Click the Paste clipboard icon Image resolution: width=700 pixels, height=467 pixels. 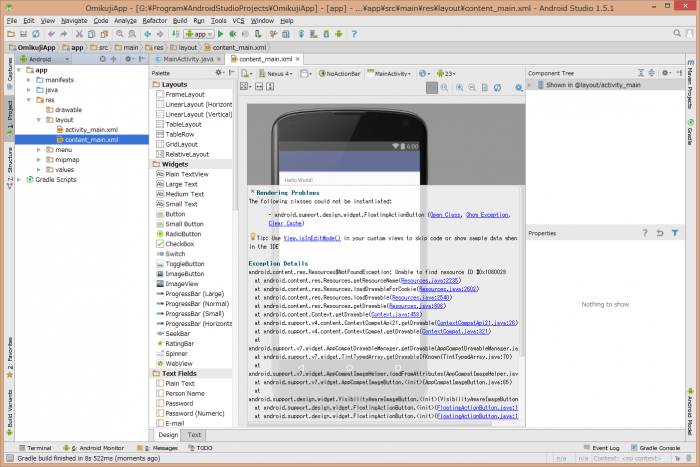click(104, 34)
